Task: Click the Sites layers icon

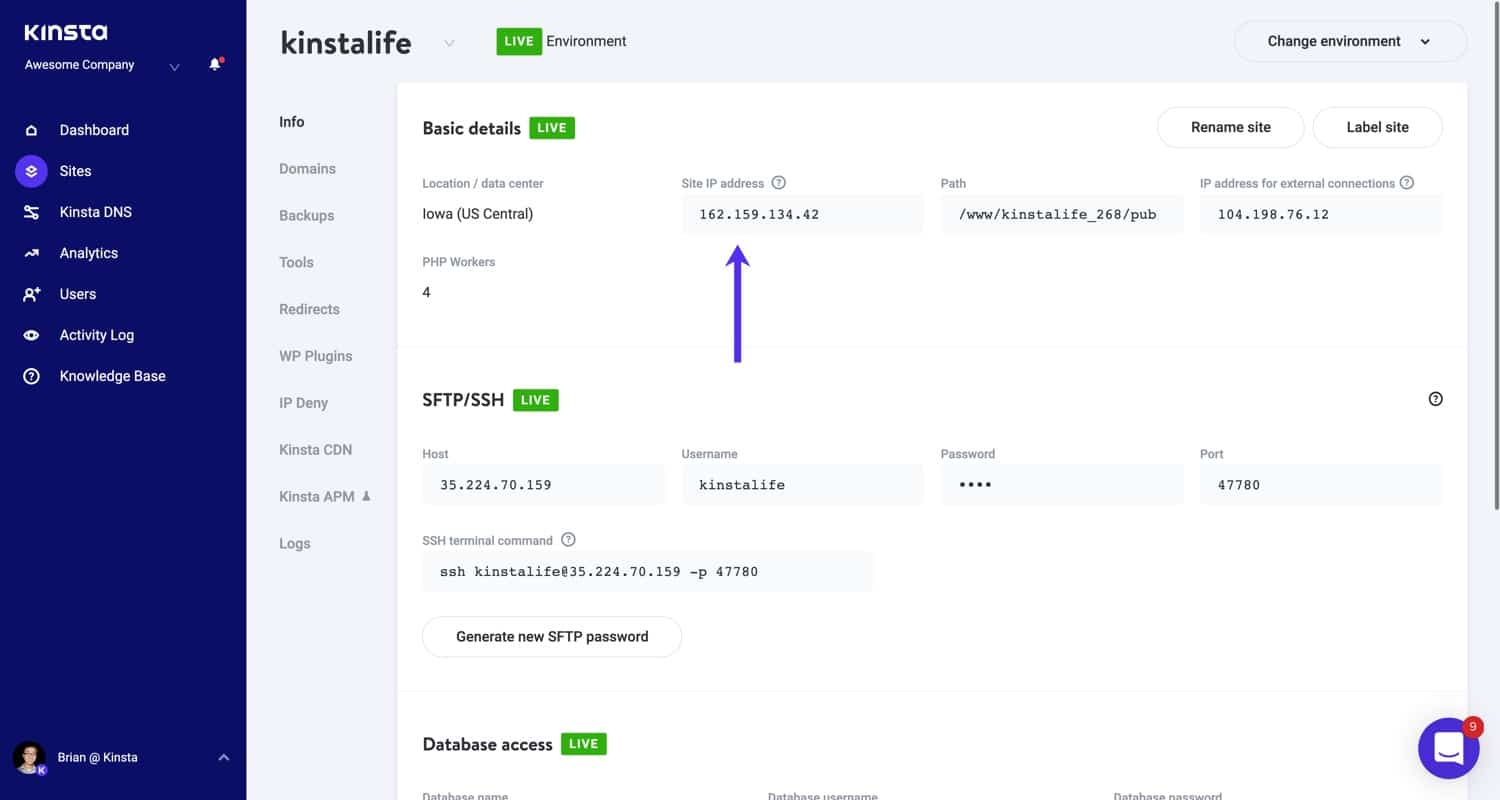Action: [x=31, y=171]
